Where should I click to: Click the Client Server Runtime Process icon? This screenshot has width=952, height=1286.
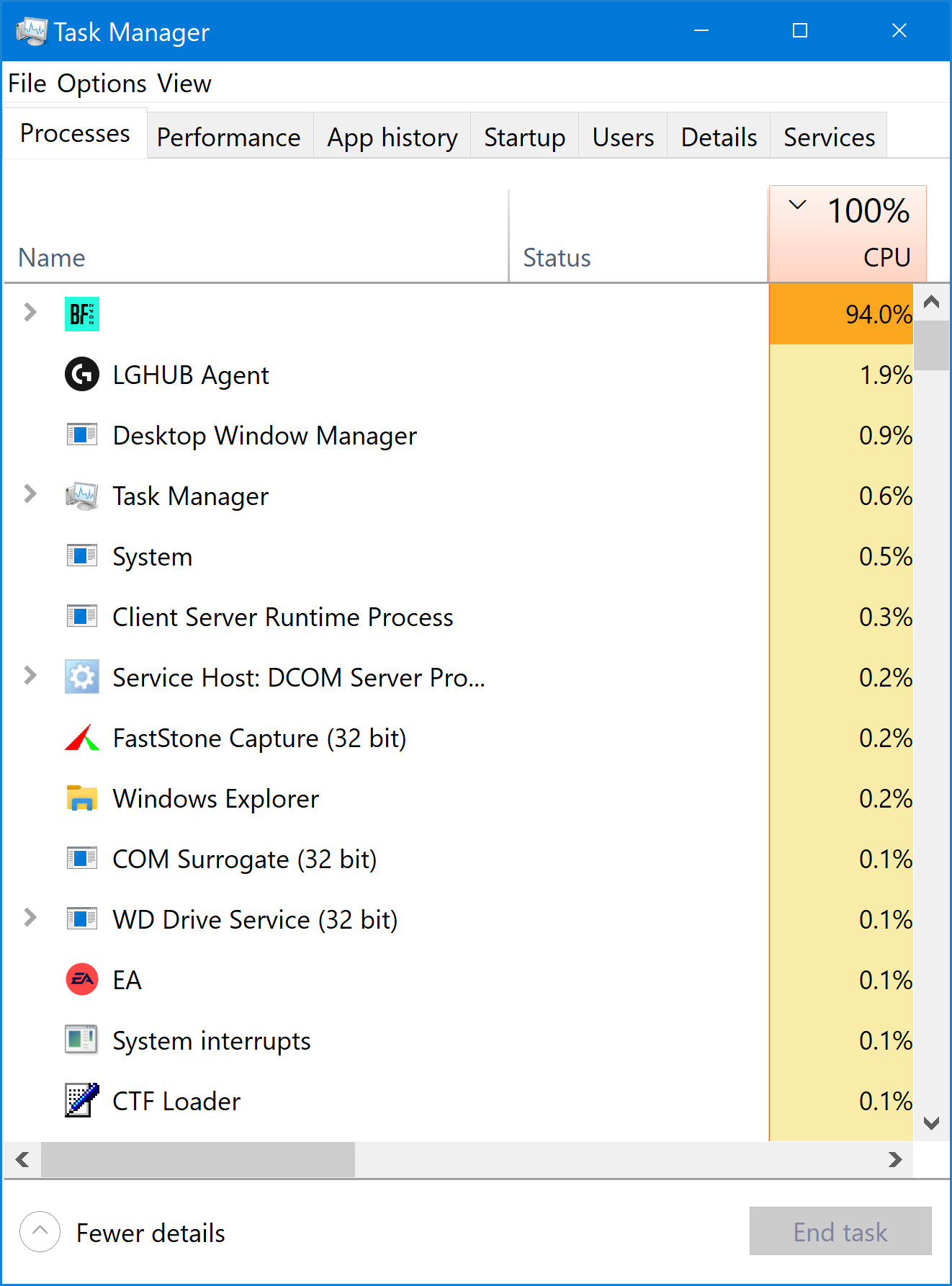(82, 617)
